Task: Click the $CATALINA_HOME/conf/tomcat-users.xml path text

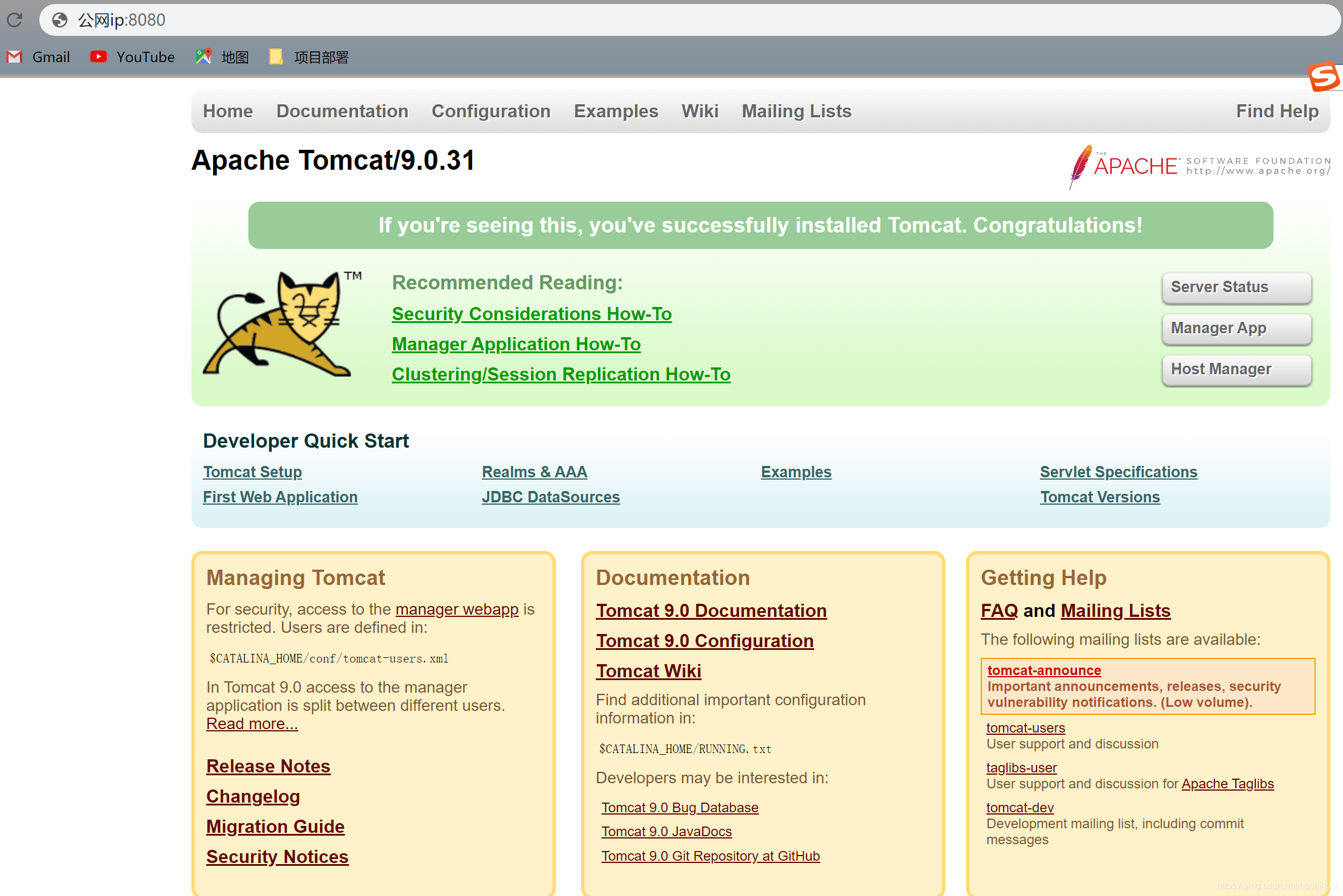Action: pyautogui.click(x=329, y=659)
